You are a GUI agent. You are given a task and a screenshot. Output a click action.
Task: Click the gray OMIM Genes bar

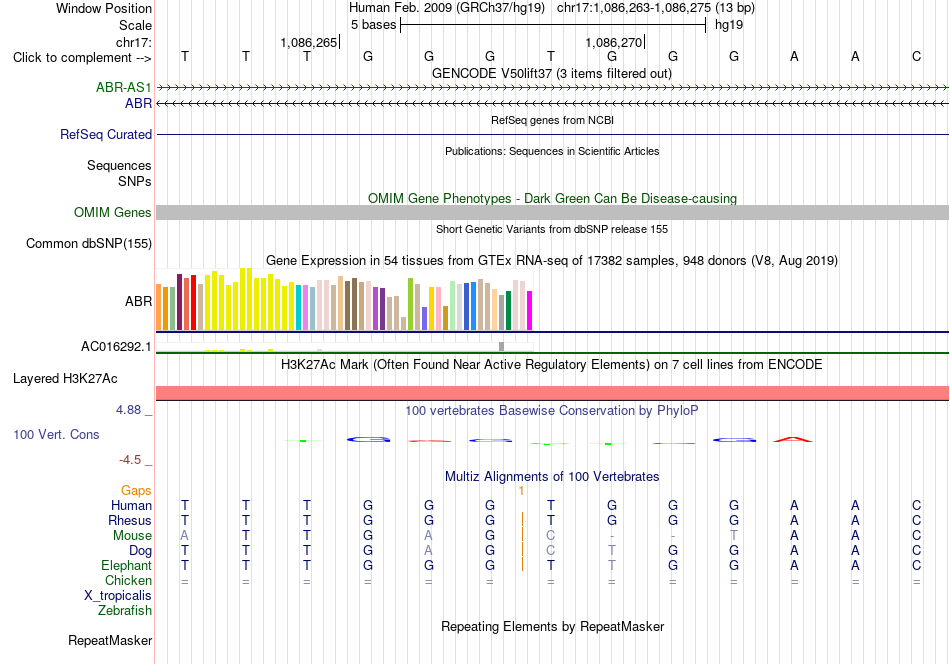pyautogui.click(x=552, y=212)
